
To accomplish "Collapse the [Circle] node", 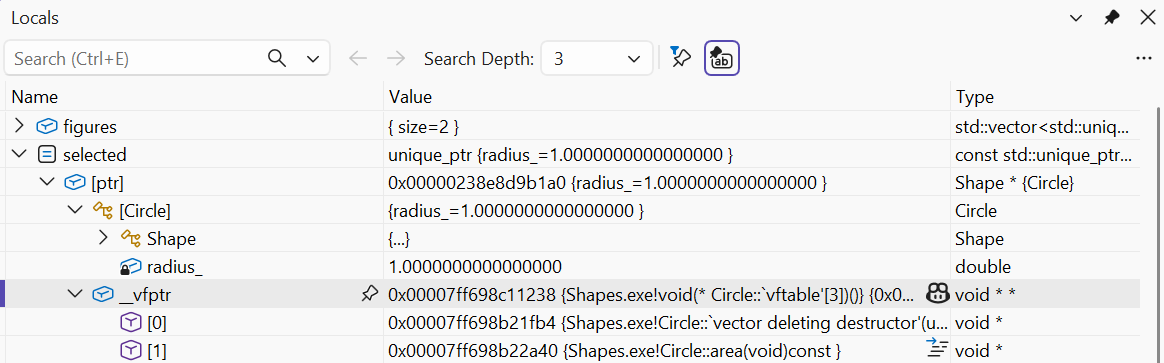I will (x=75, y=211).
